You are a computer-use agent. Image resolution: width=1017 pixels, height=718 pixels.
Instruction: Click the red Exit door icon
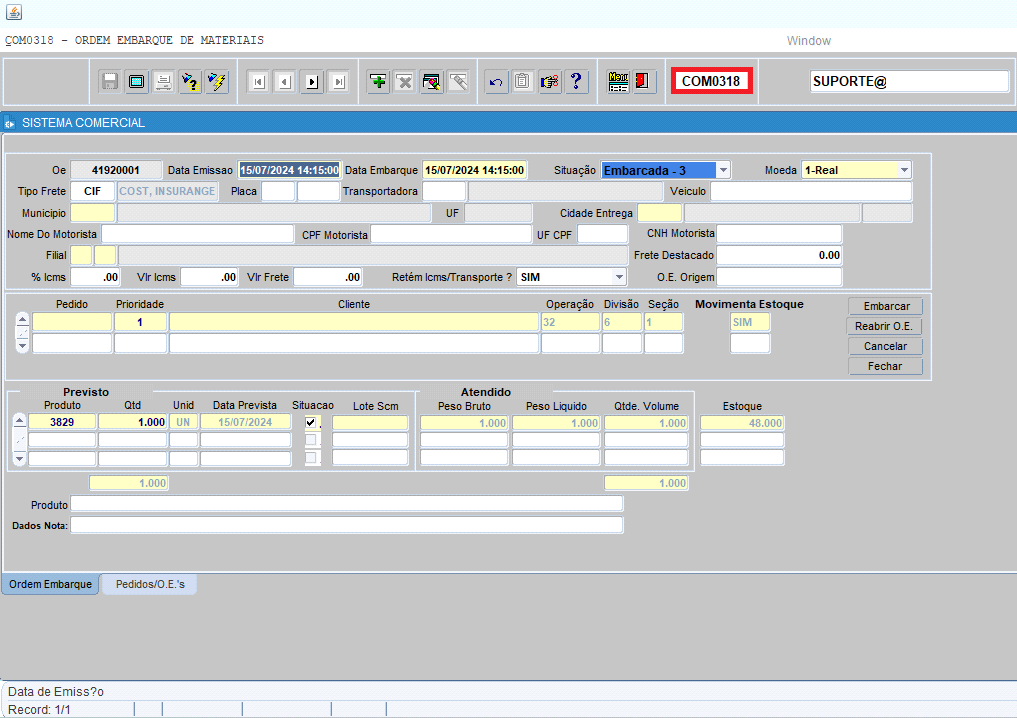pos(645,82)
